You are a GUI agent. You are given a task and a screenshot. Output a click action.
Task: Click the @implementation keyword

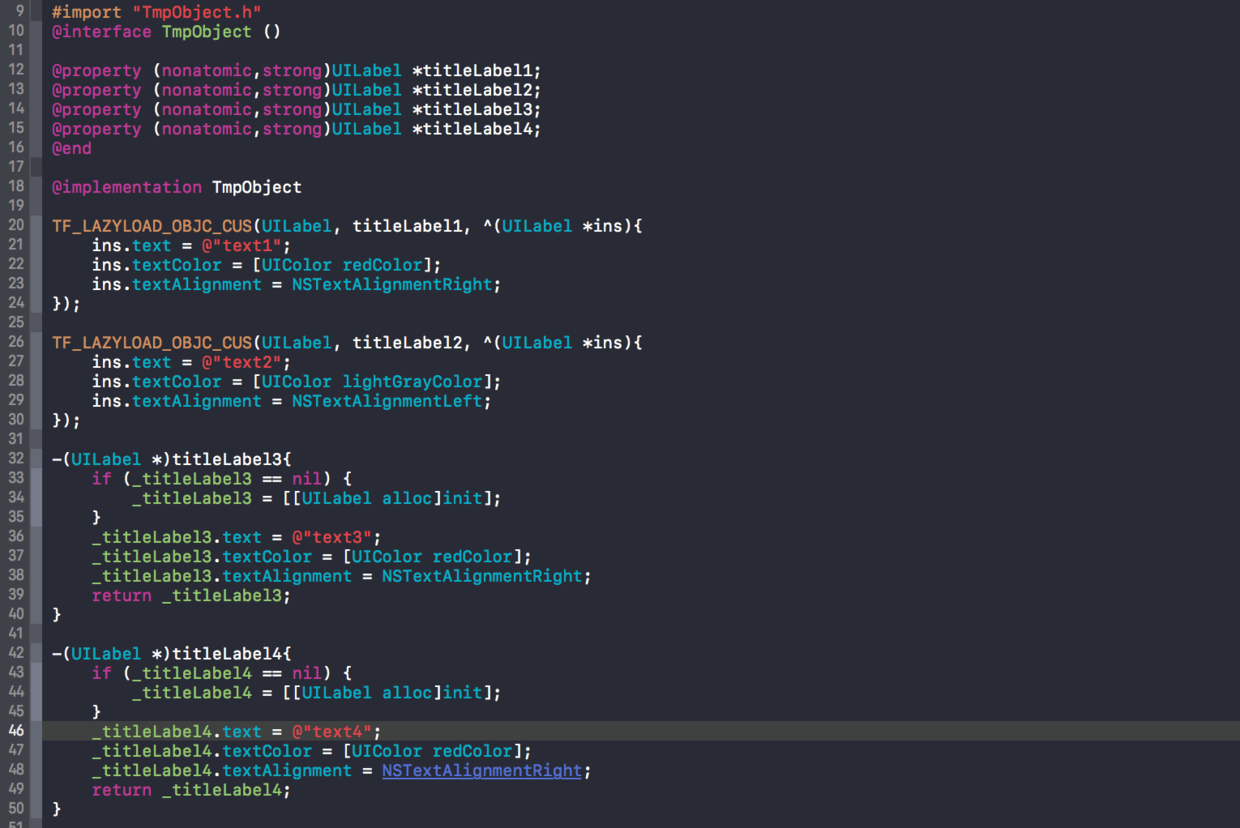[x=126, y=187]
